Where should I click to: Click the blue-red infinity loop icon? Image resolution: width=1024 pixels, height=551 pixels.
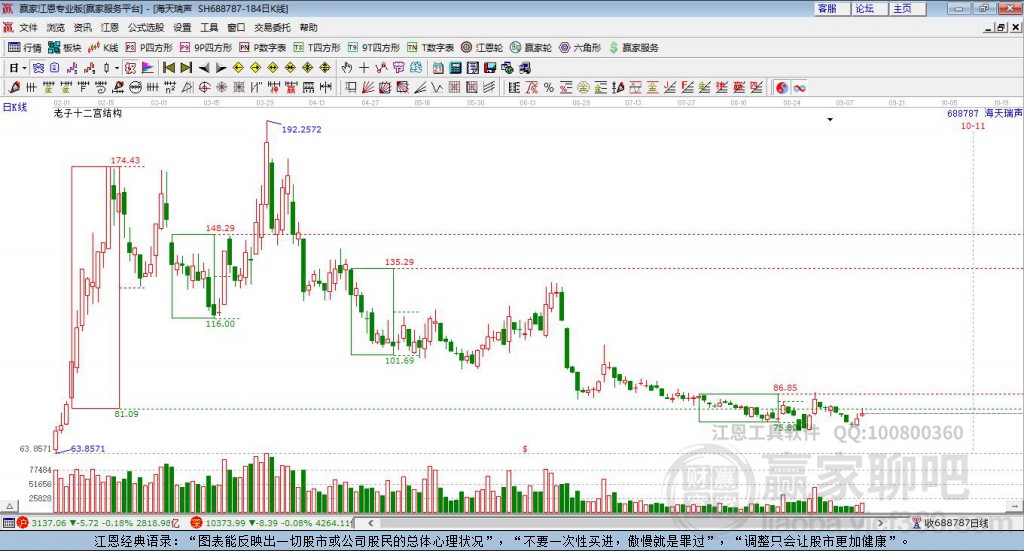(799, 87)
